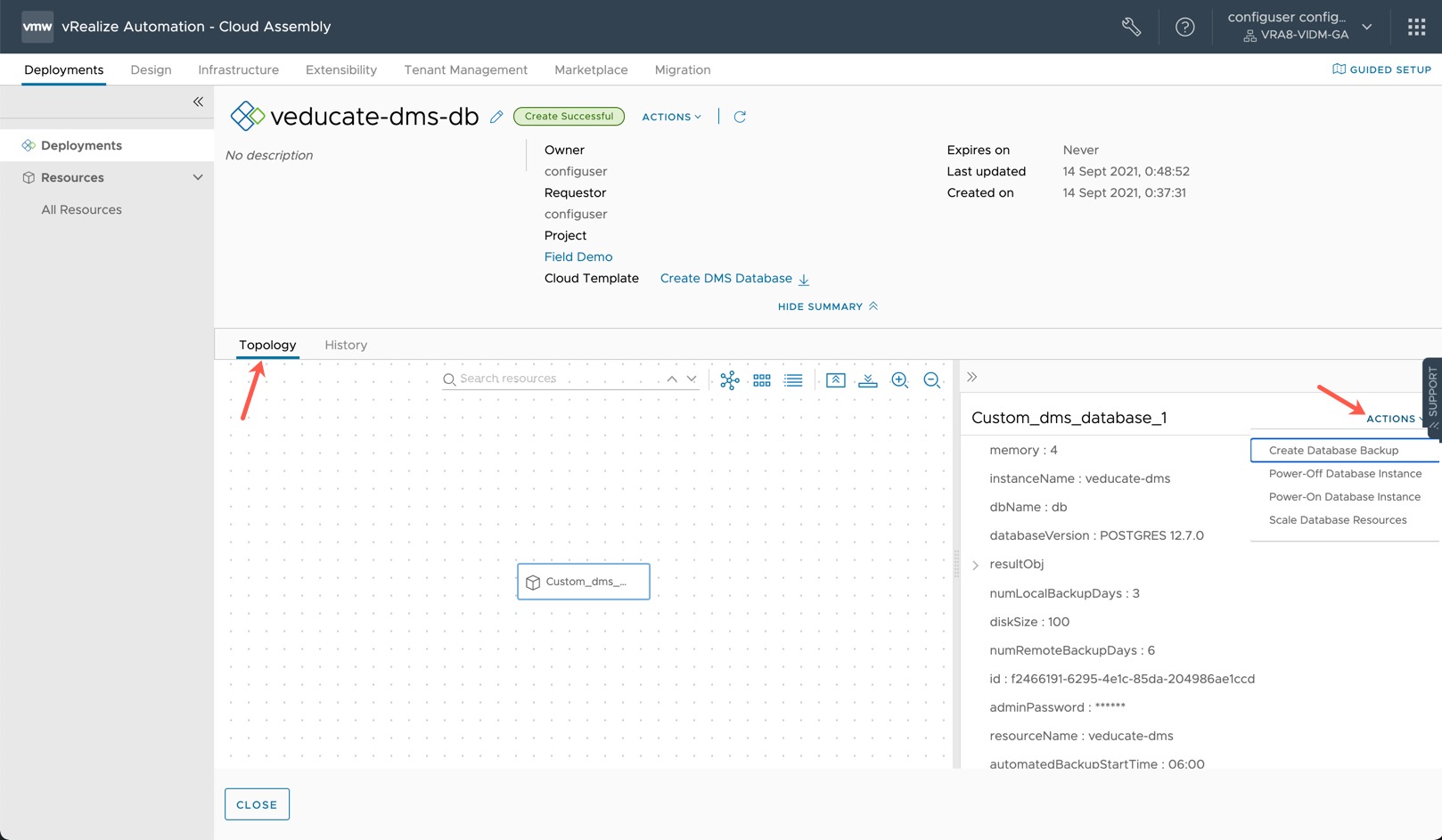Viewport: 1442px width, 840px height.
Task: Click the id f2466191 property text
Action: tap(1122, 679)
